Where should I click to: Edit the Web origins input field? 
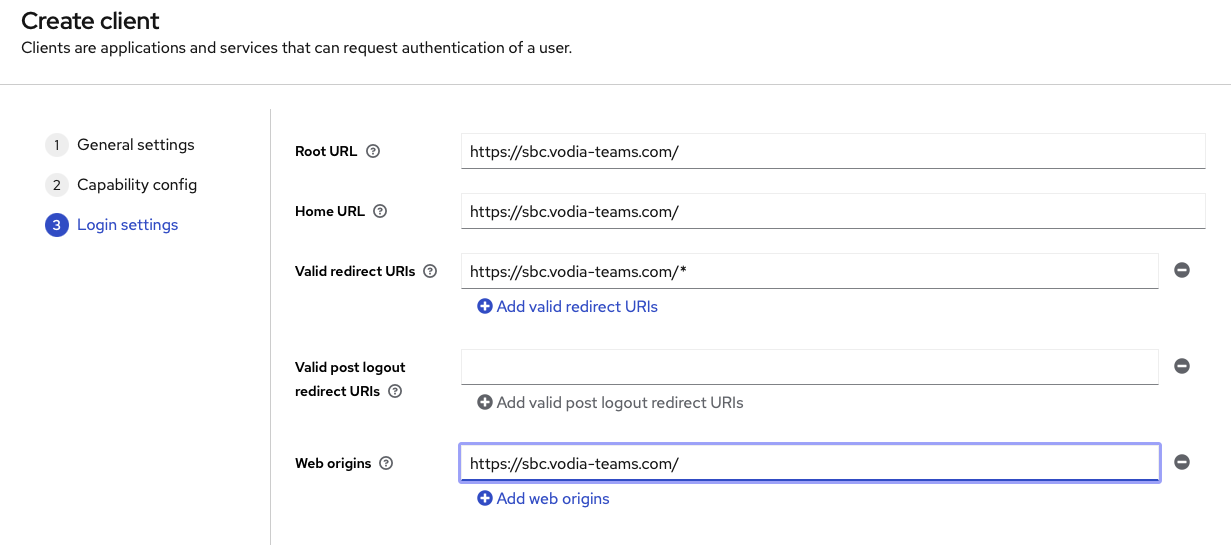[810, 463]
